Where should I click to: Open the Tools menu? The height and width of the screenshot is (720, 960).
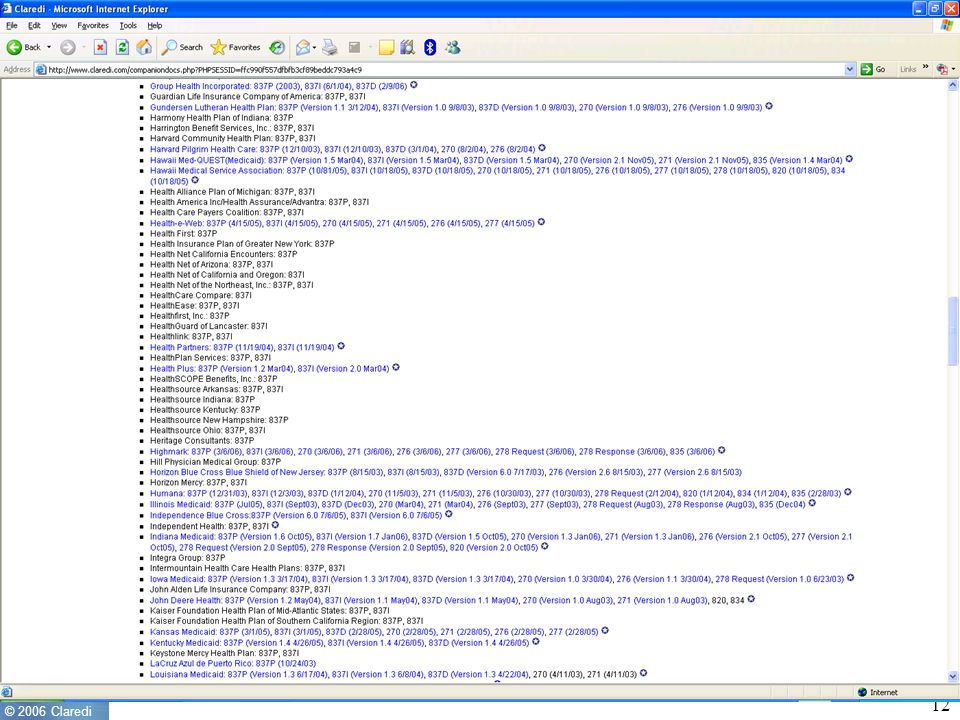(128, 26)
